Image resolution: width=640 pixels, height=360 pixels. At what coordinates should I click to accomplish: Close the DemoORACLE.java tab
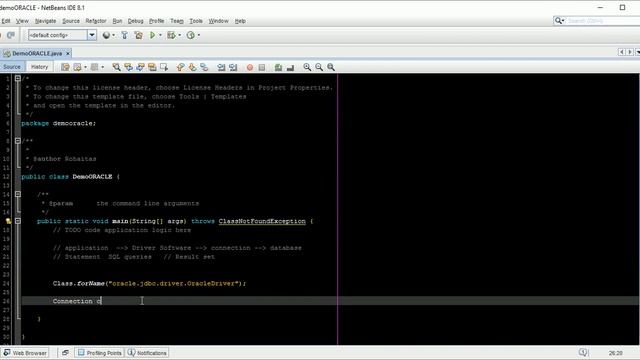pyautogui.click(x=68, y=53)
